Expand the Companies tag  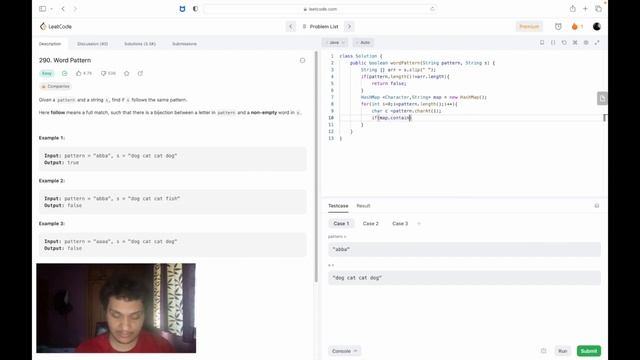point(55,87)
